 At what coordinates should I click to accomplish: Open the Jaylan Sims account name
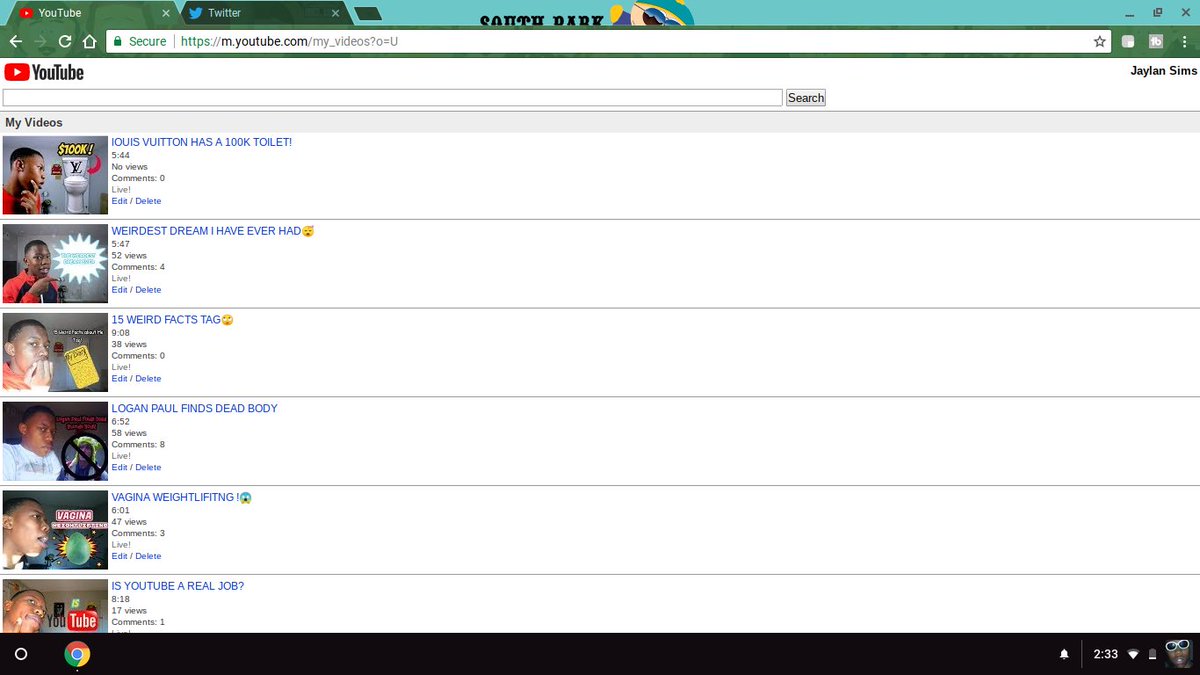coord(1164,71)
